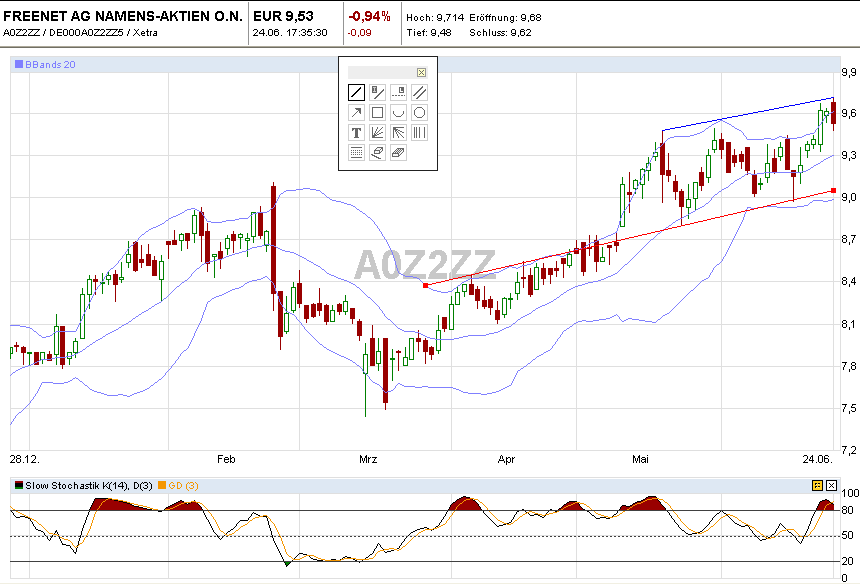This screenshot has width=860, height=585.
Task: Select the text annotation tool
Action: 357,133
